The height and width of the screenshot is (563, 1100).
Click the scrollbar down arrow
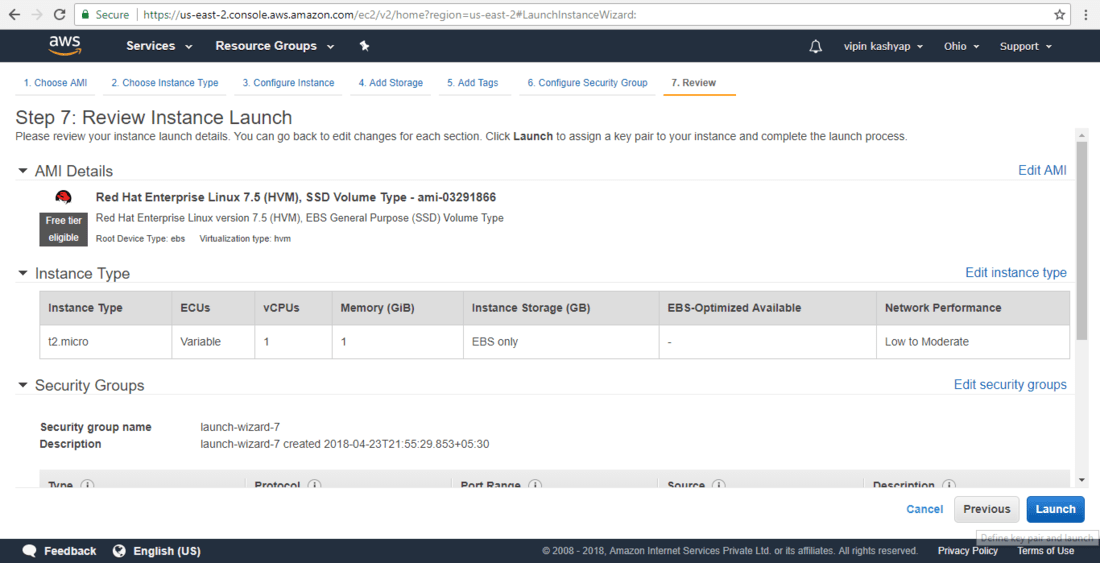point(1081,480)
